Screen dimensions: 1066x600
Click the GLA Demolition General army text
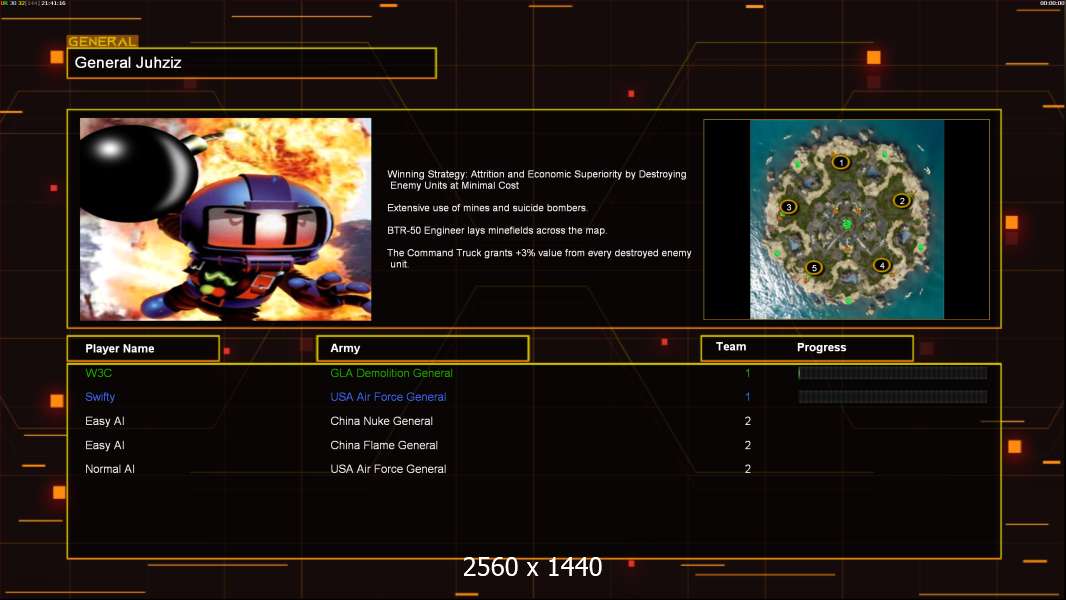(x=391, y=373)
